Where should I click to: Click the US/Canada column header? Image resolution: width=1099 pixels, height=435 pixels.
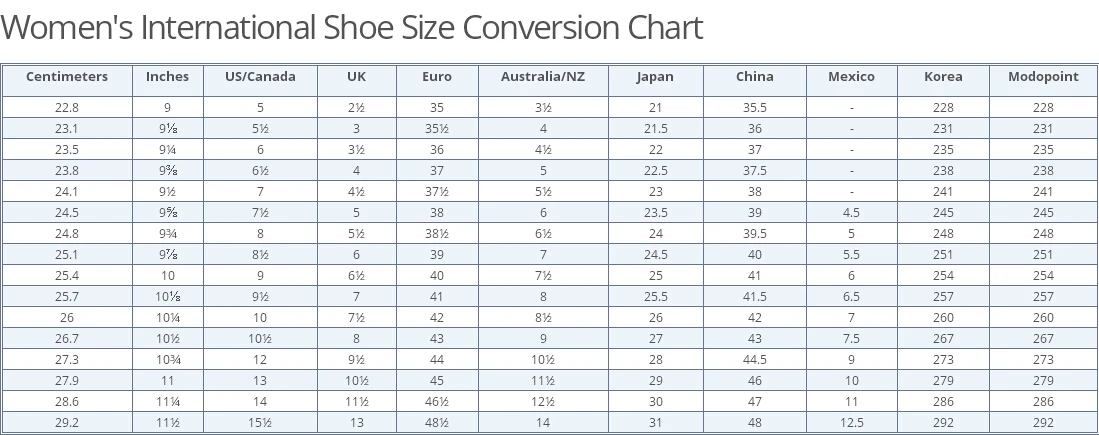260,77
